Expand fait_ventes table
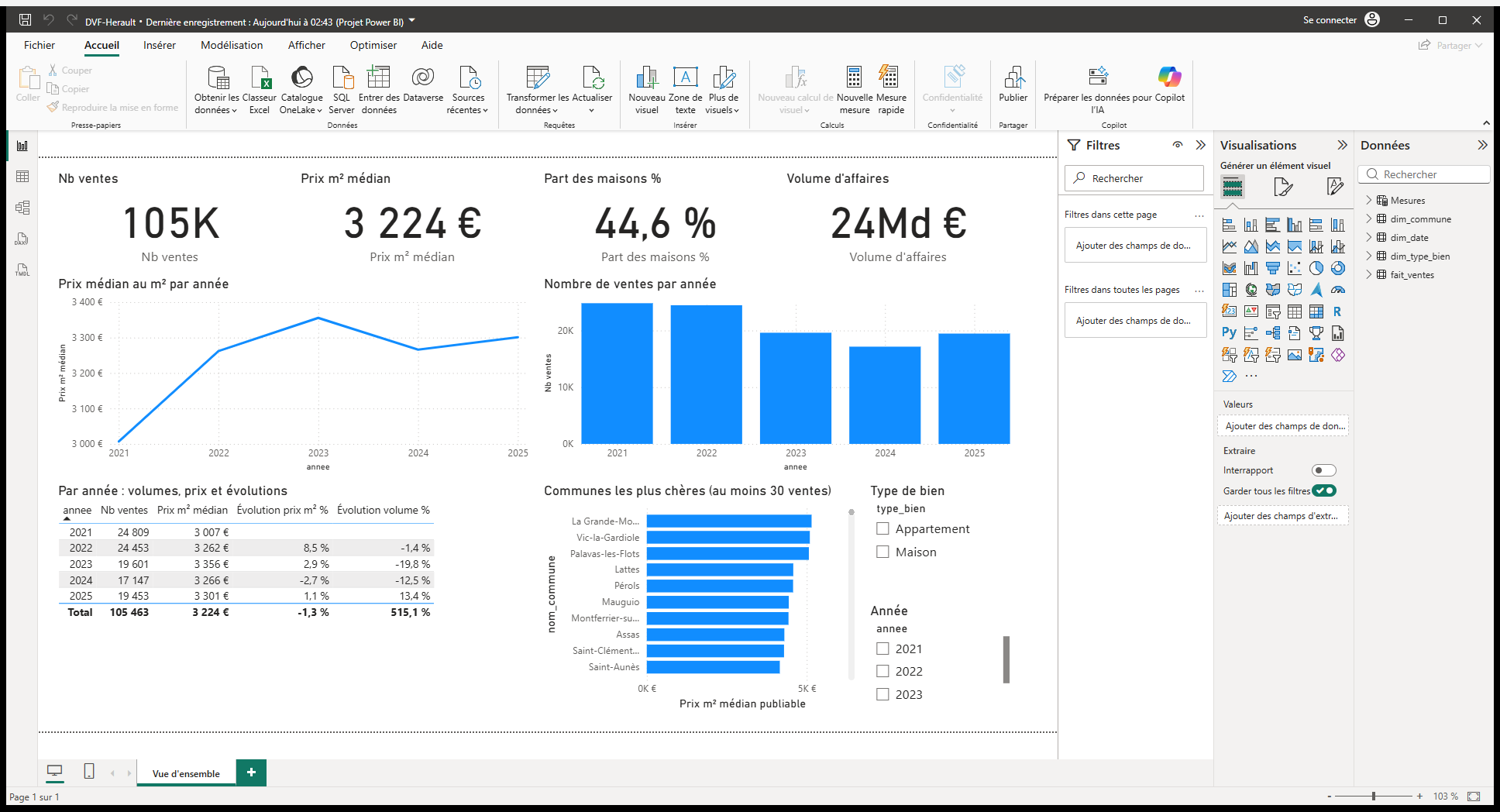1500x812 pixels. (x=1369, y=274)
